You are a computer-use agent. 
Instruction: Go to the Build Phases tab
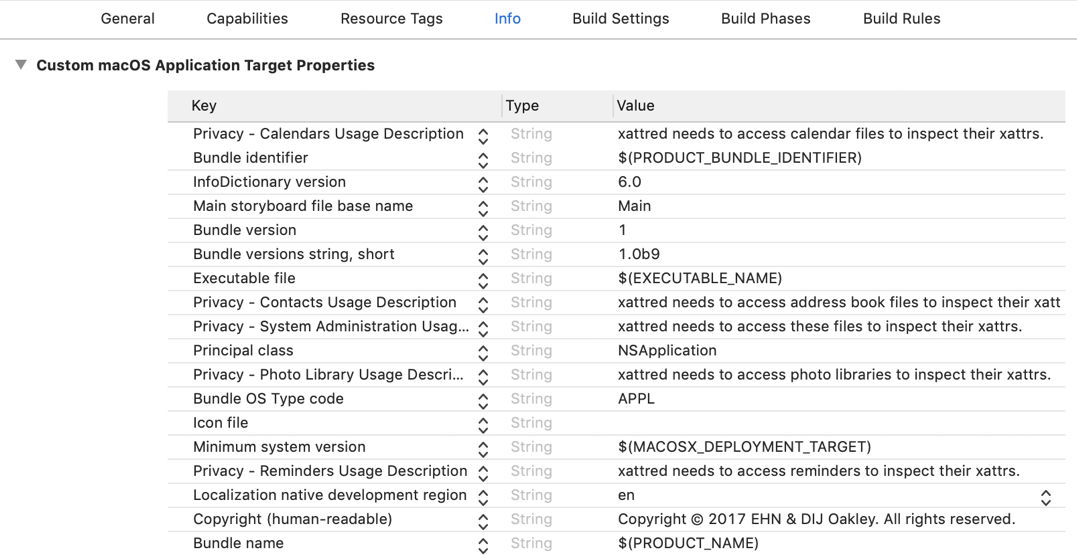click(x=765, y=18)
